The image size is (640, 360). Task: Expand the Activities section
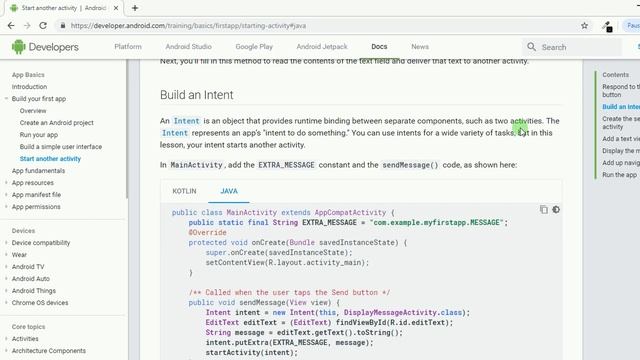6,339
